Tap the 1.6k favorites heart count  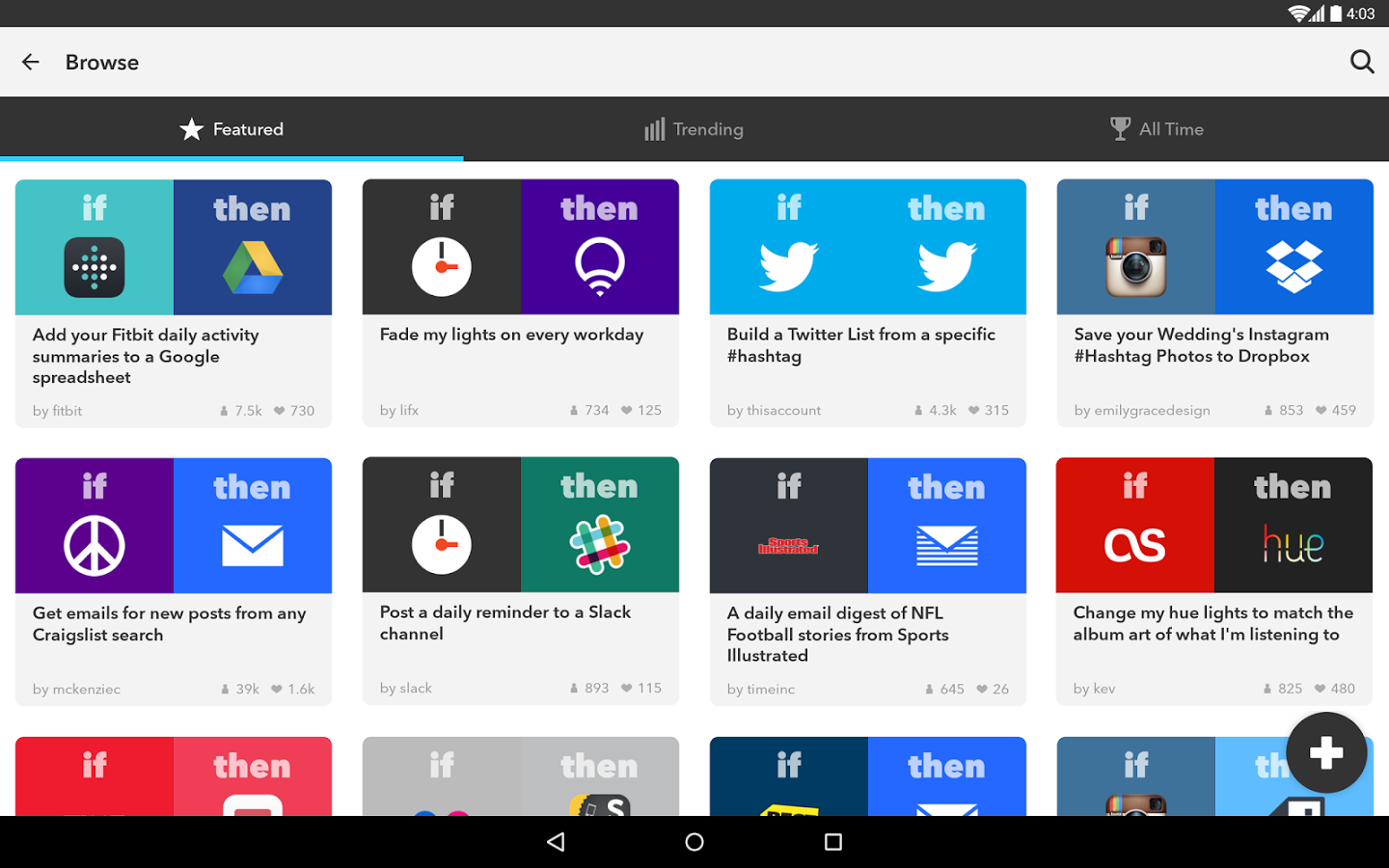[x=293, y=689]
